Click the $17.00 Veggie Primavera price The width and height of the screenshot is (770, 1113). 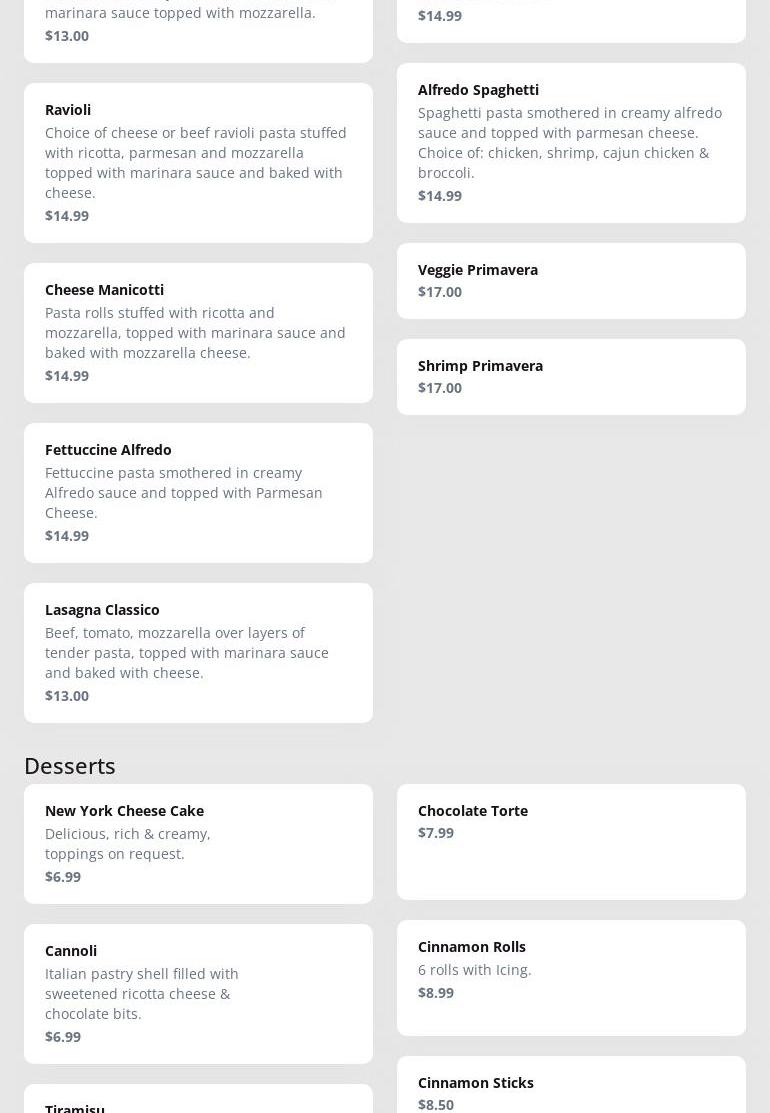pyautogui.click(x=440, y=292)
